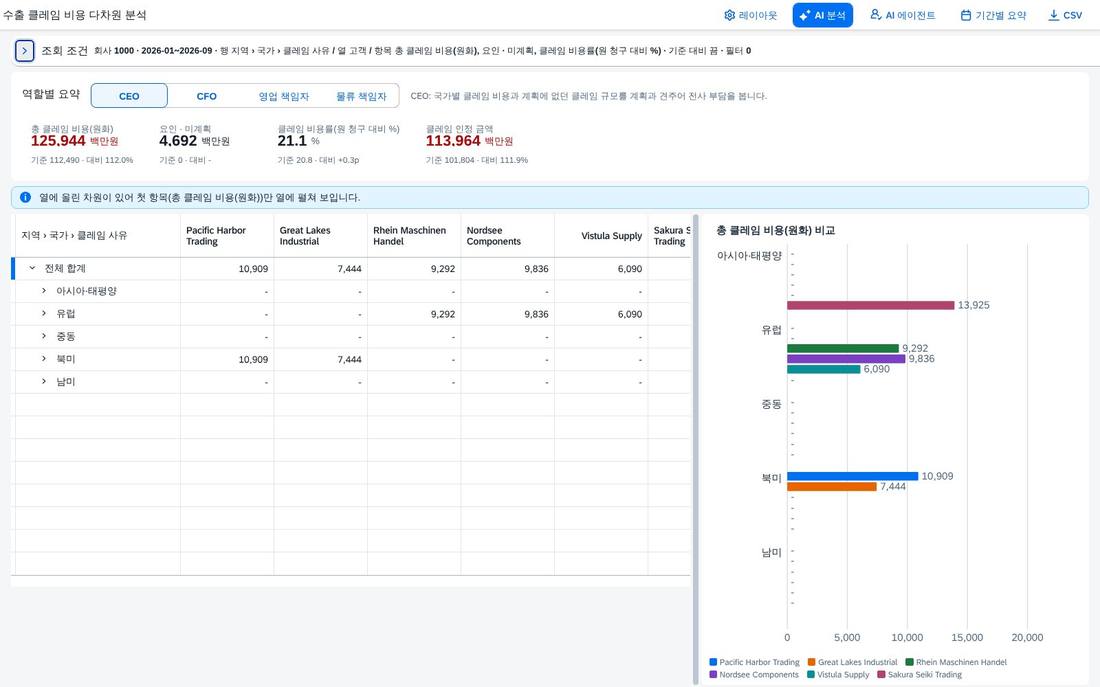
Task: Click the 요인 · 미계획 KPI value 4.692
Action: (178, 141)
